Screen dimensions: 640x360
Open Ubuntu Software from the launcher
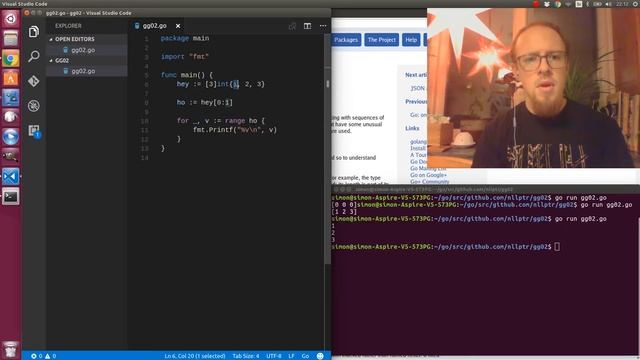click(x=11, y=78)
